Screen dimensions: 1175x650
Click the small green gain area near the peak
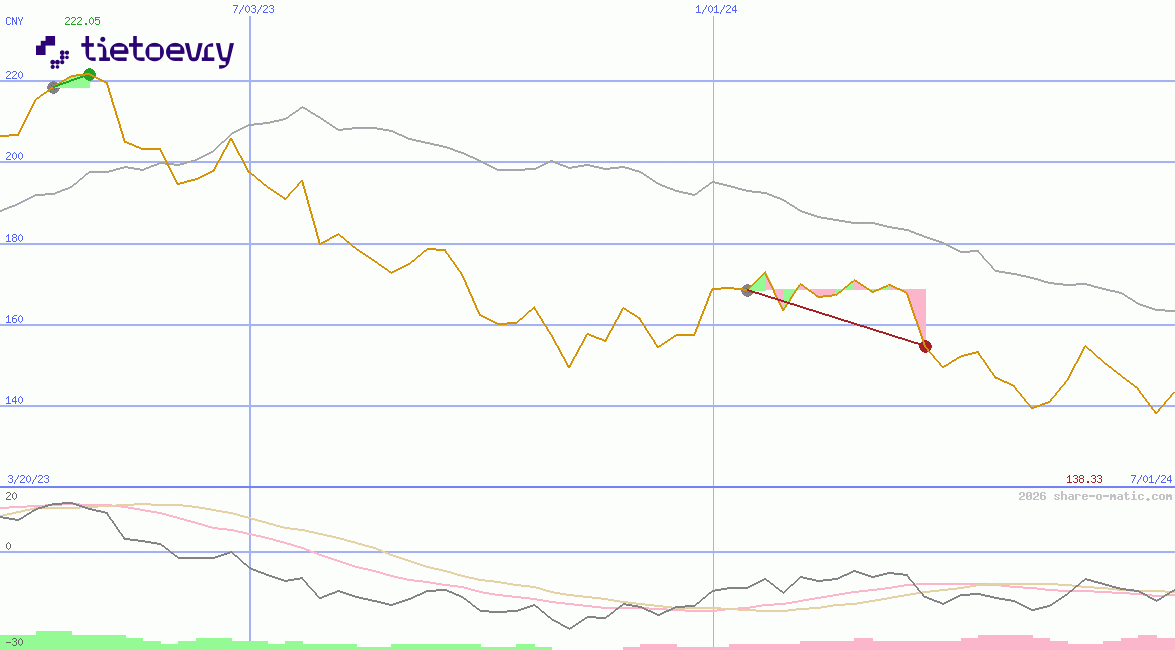pos(76,83)
